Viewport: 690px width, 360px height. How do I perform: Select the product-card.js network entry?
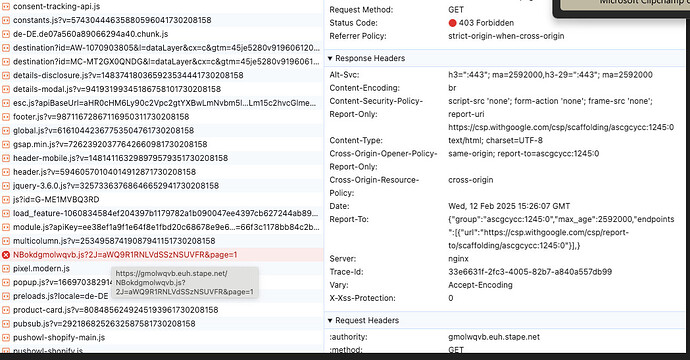tap(161, 310)
